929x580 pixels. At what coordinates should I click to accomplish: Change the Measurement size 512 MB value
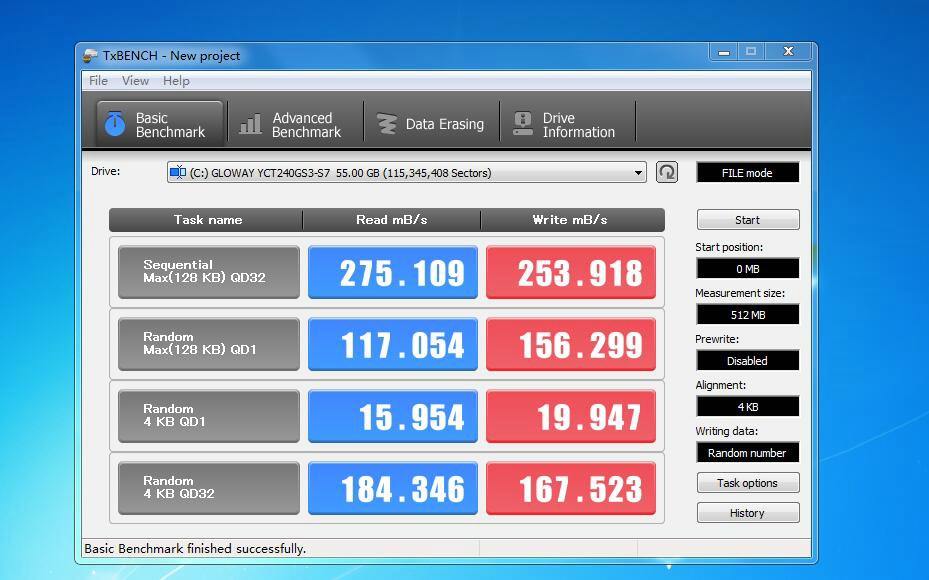[x=747, y=315]
